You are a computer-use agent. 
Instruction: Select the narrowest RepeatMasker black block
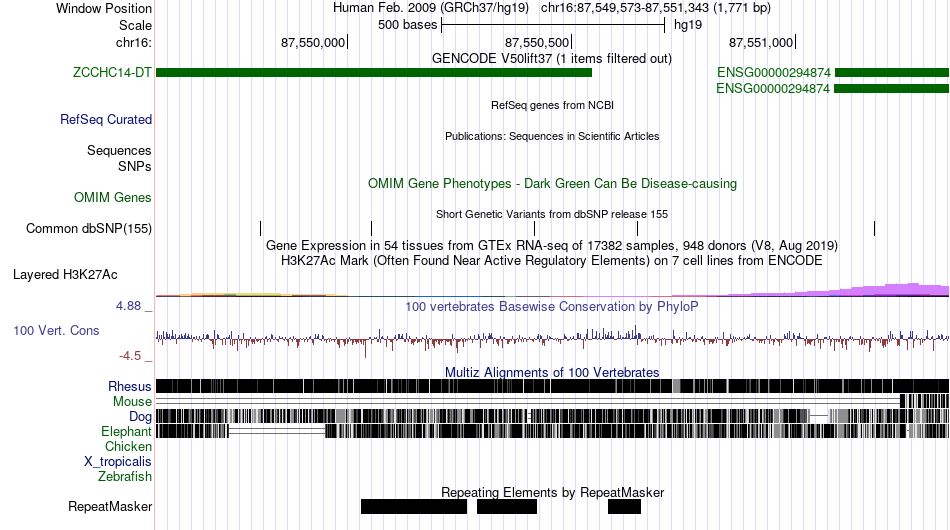pyautogui.click(x=624, y=506)
